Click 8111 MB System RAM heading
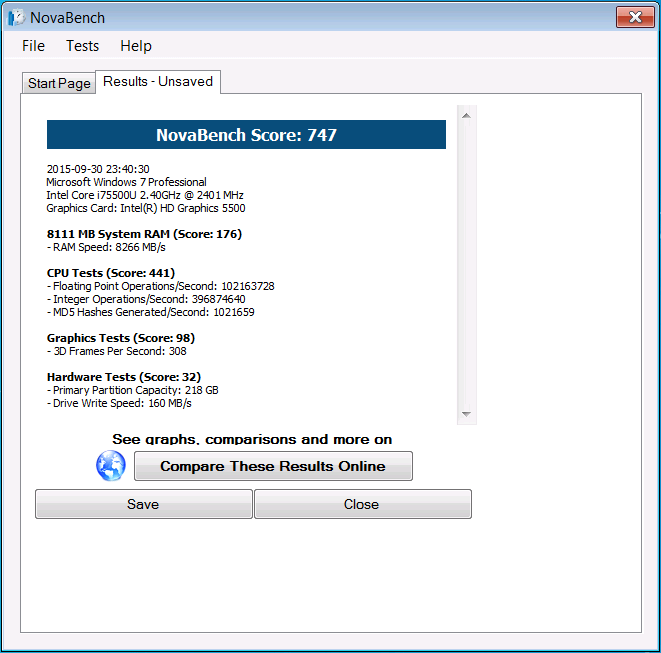This screenshot has width=661, height=653. coord(144,234)
